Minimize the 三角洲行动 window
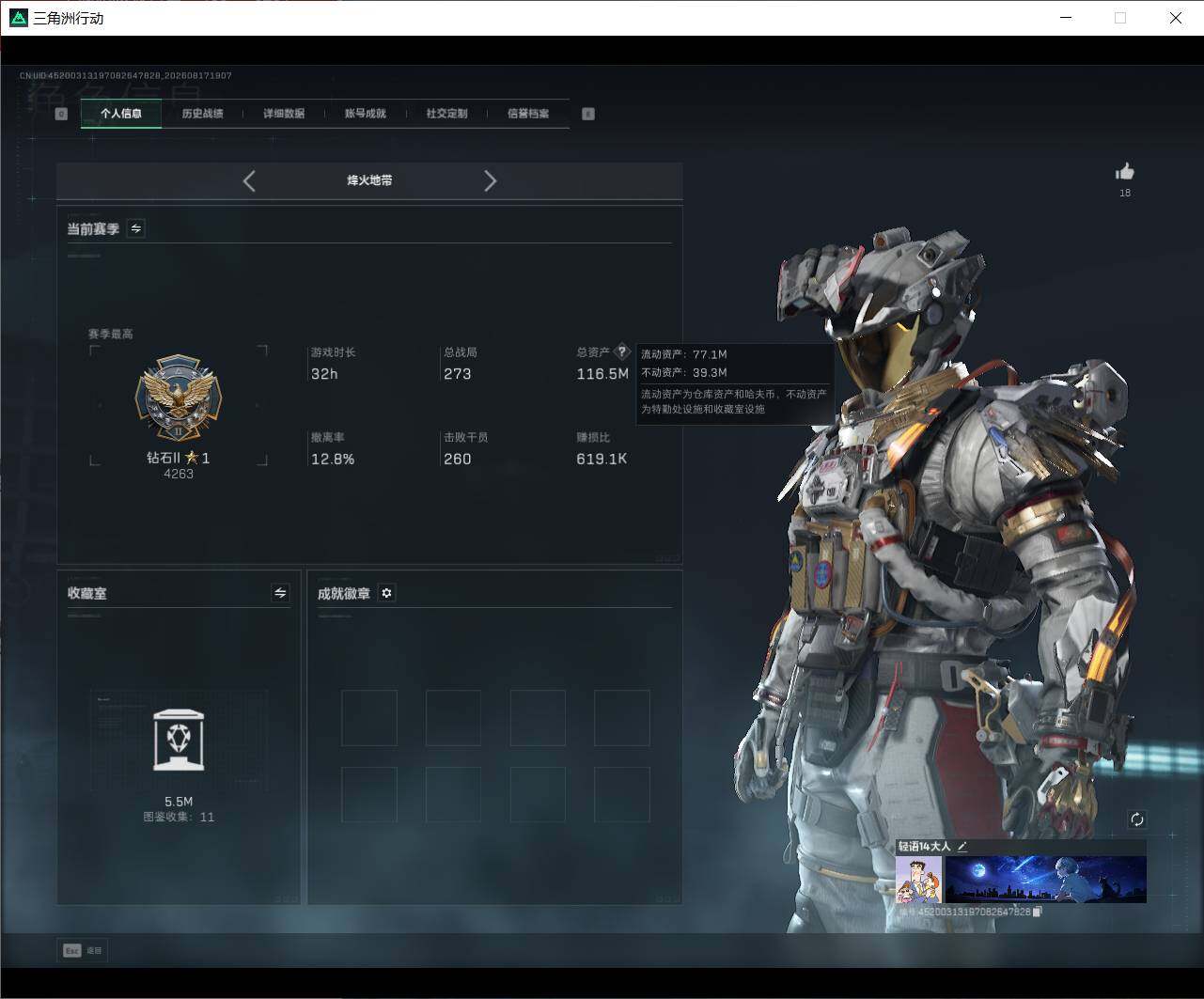The height and width of the screenshot is (999, 1204). tap(1066, 18)
